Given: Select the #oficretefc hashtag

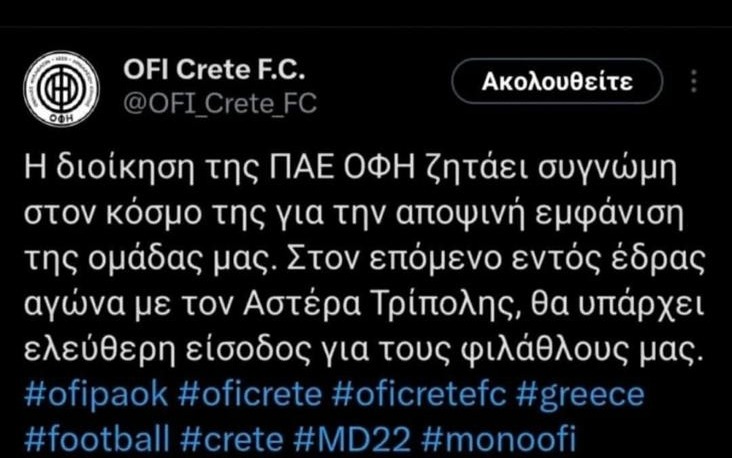Looking at the screenshot, I should [x=419, y=394].
